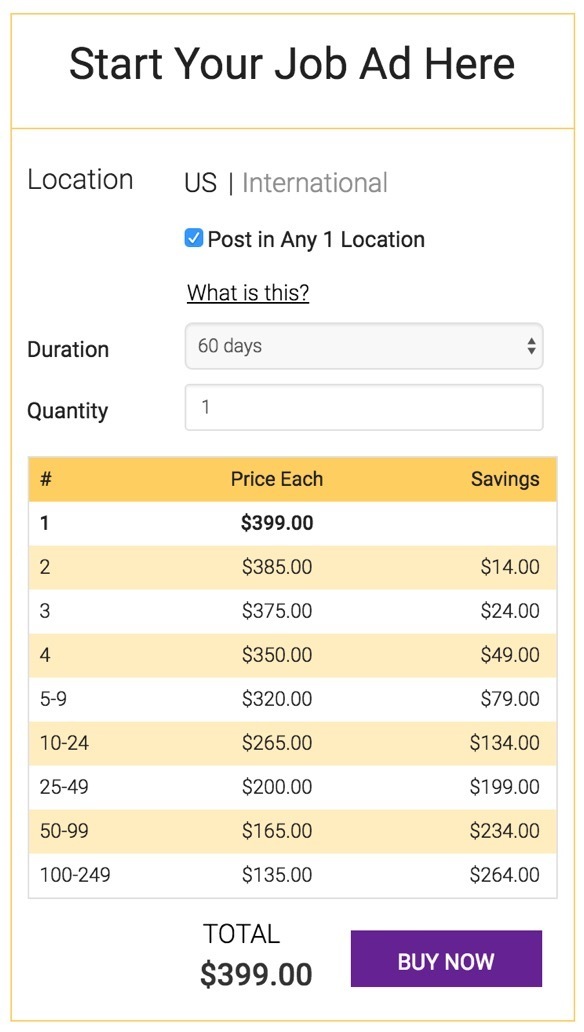
Task: Select the US location tab
Action: click(x=201, y=183)
